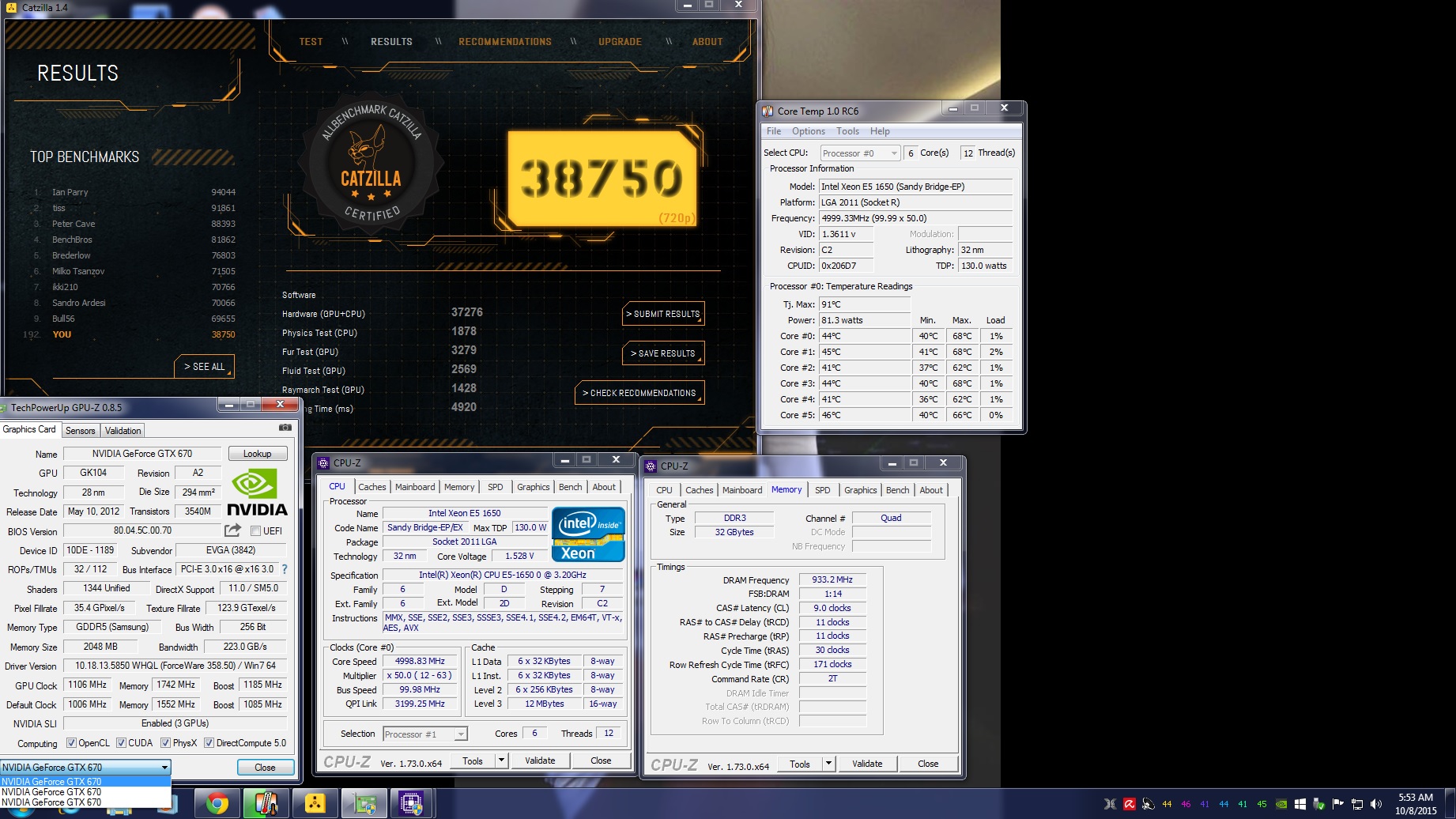Go to the Recommendations section in Catzilla
The image size is (1456, 819).
pyautogui.click(x=505, y=42)
